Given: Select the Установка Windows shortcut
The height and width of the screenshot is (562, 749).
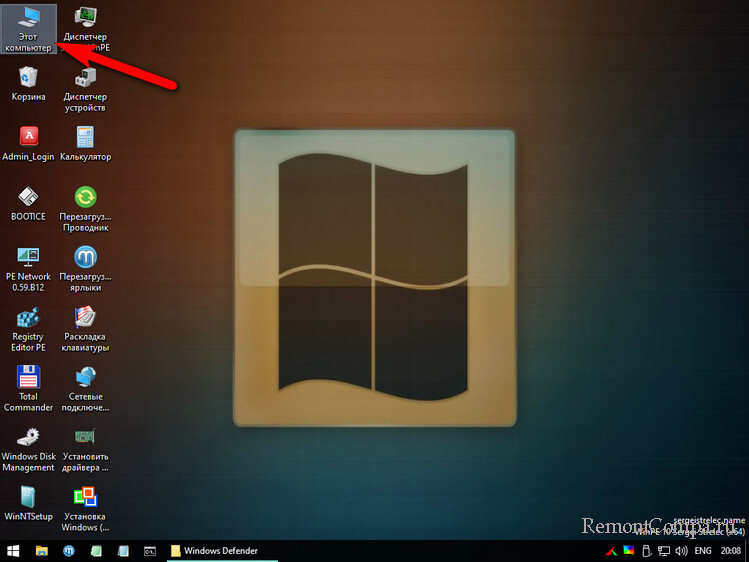Looking at the screenshot, I should 85,509.
